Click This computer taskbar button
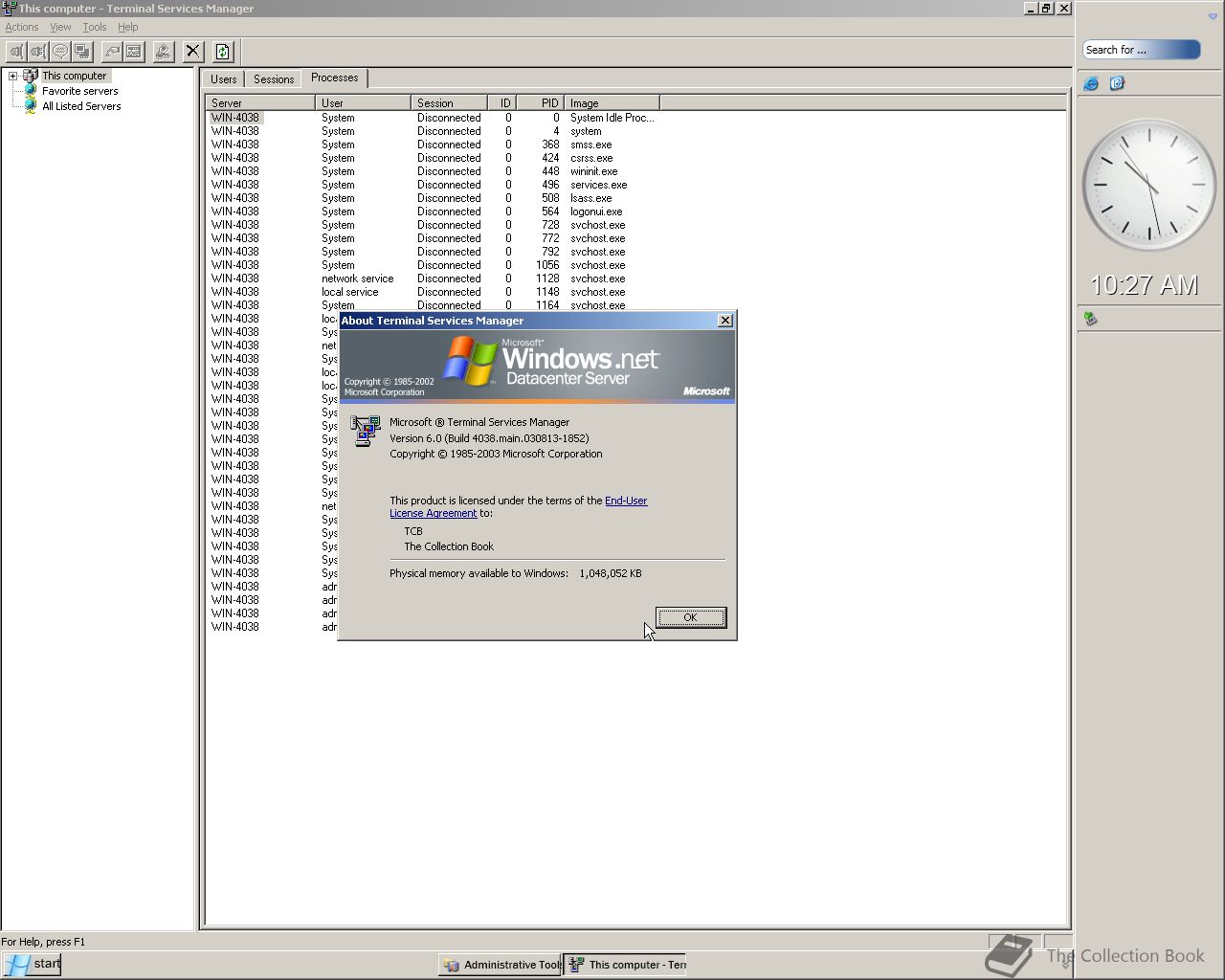1225x980 pixels. (x=627, y=965)
